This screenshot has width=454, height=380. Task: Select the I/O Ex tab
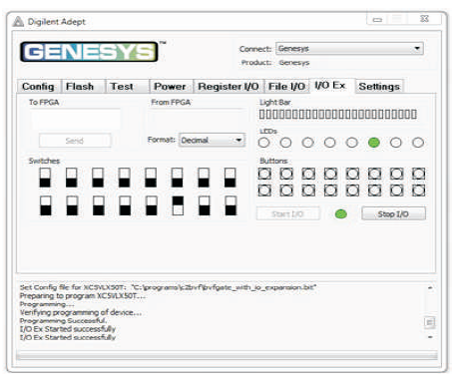tap(332, 86)
